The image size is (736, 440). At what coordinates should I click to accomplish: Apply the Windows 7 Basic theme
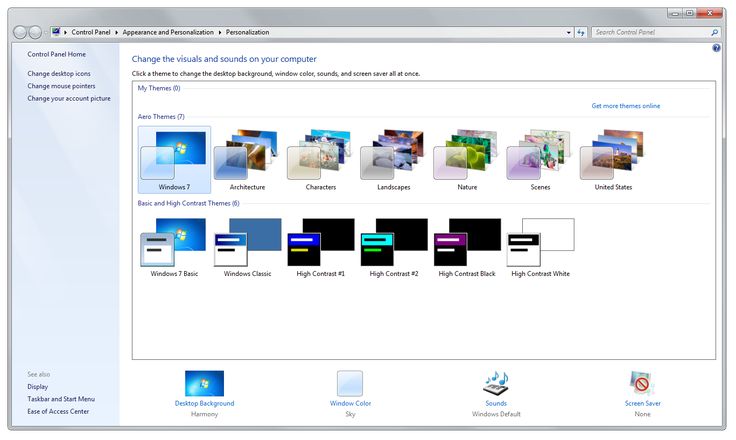tap(174, 247)
